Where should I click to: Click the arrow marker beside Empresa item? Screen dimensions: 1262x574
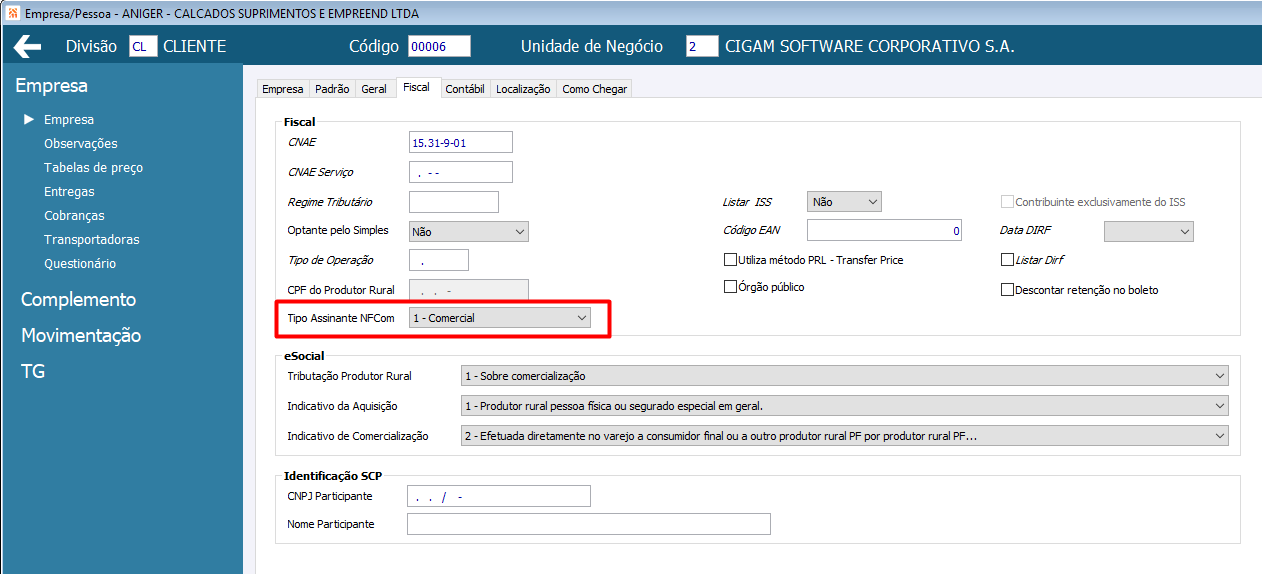coord(29,119)
